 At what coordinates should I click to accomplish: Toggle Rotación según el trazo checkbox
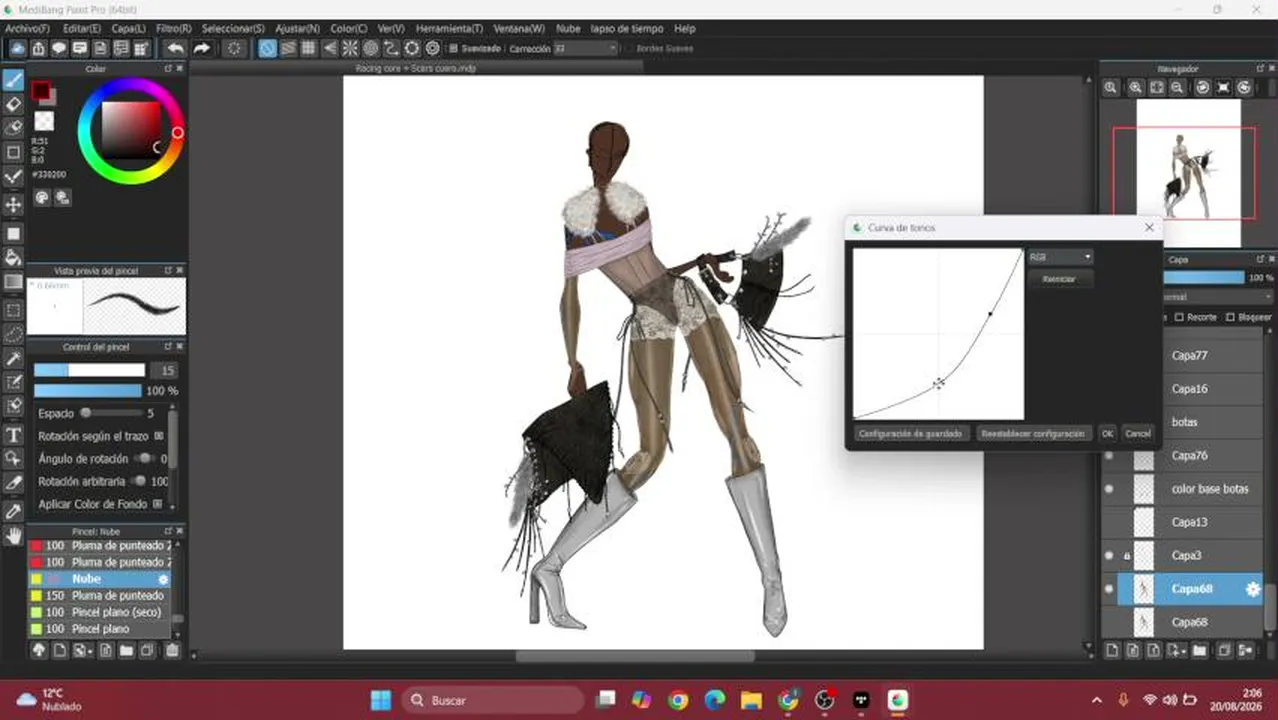click(x=158, y=437)
